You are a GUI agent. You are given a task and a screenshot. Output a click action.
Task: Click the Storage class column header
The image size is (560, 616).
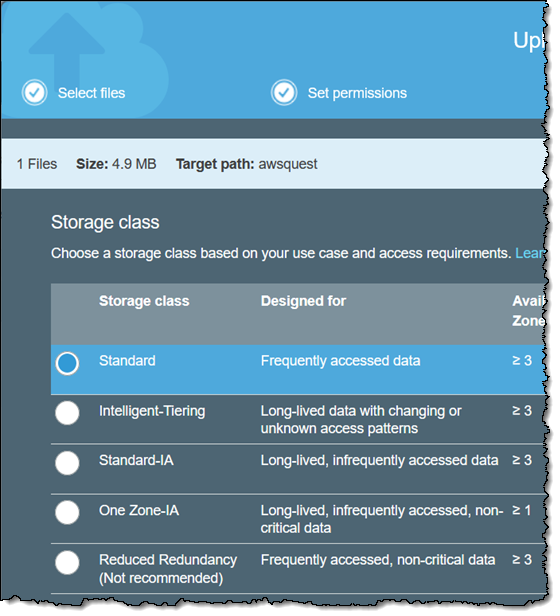tap(144, 301)
